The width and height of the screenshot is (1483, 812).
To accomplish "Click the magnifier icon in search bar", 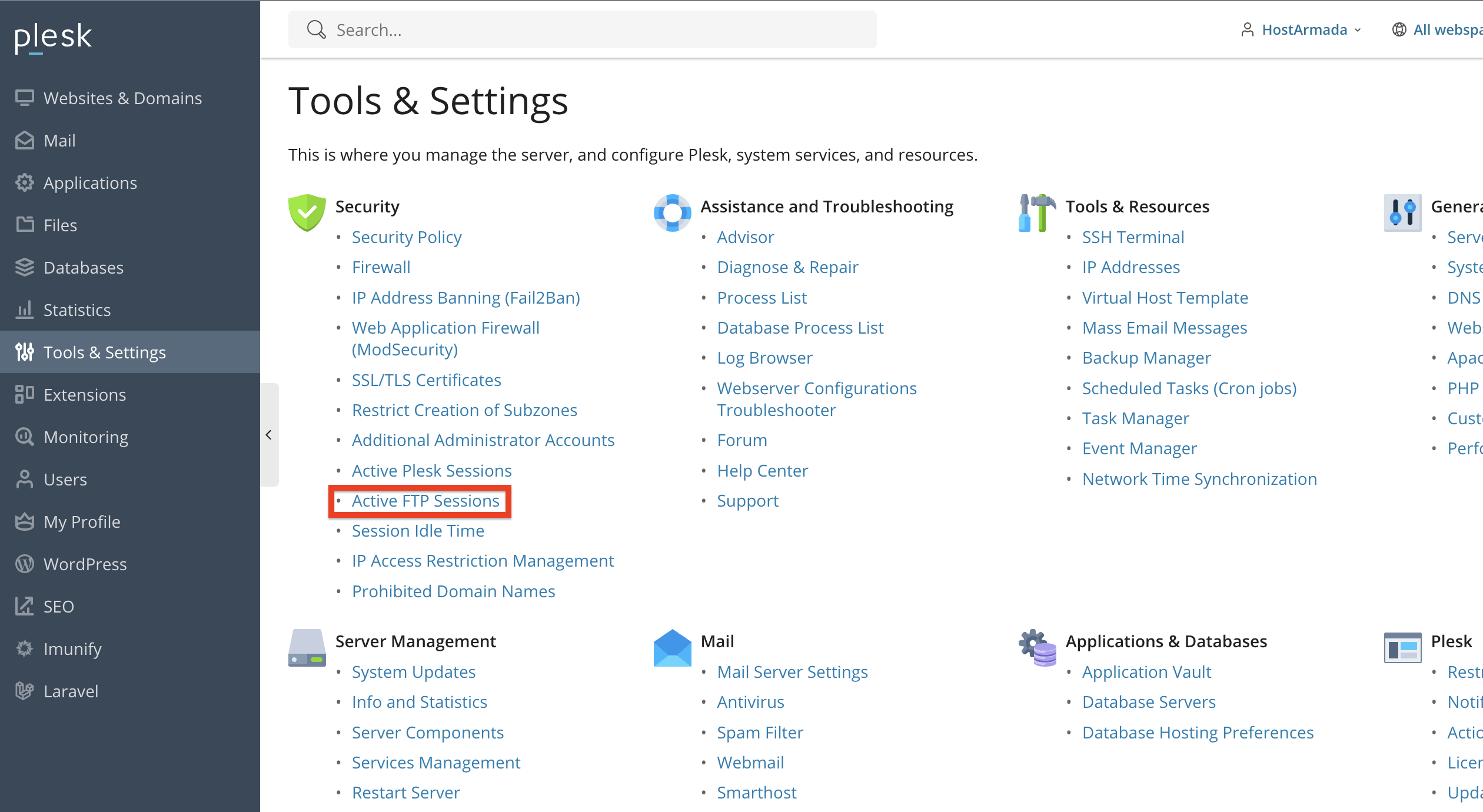I will click(316, 29).
